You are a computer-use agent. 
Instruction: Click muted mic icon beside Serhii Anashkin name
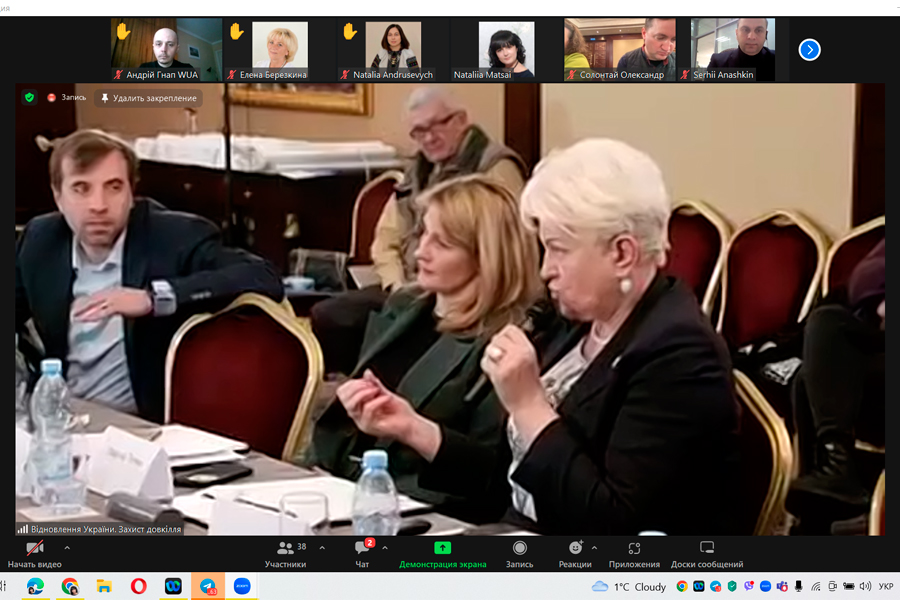click(685, 75)
